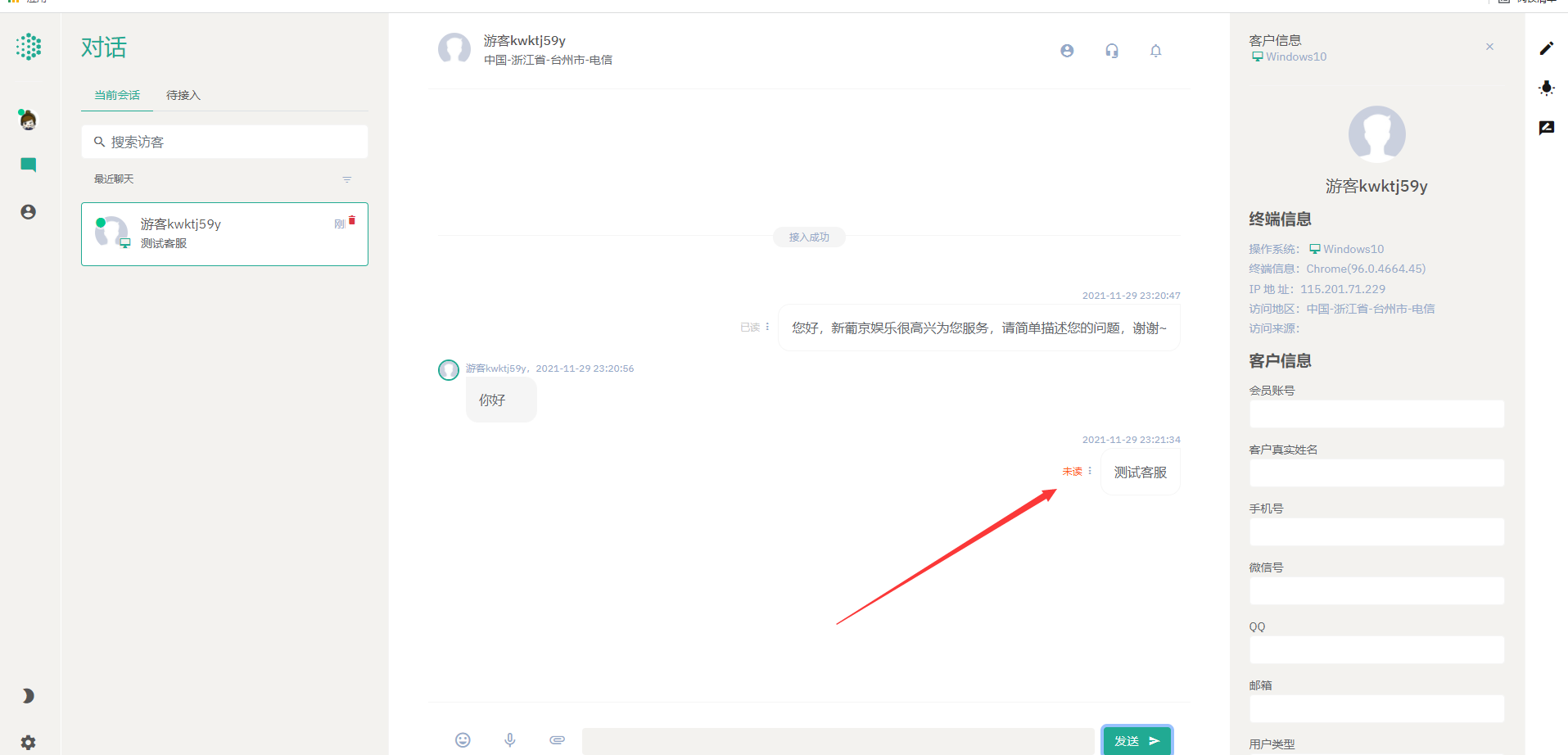Close the 客户信息 panel with the X

1489,47
